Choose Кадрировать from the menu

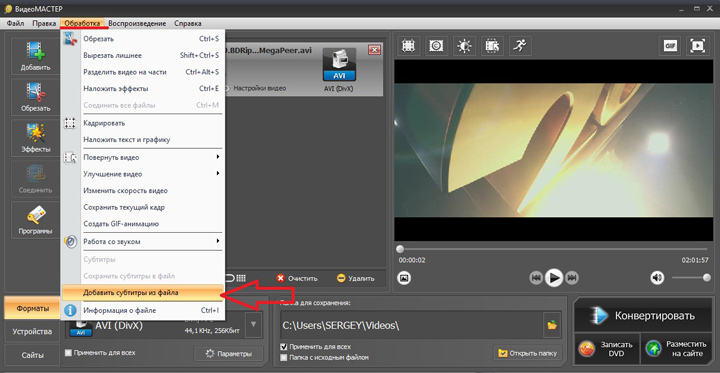coord(142,123)
